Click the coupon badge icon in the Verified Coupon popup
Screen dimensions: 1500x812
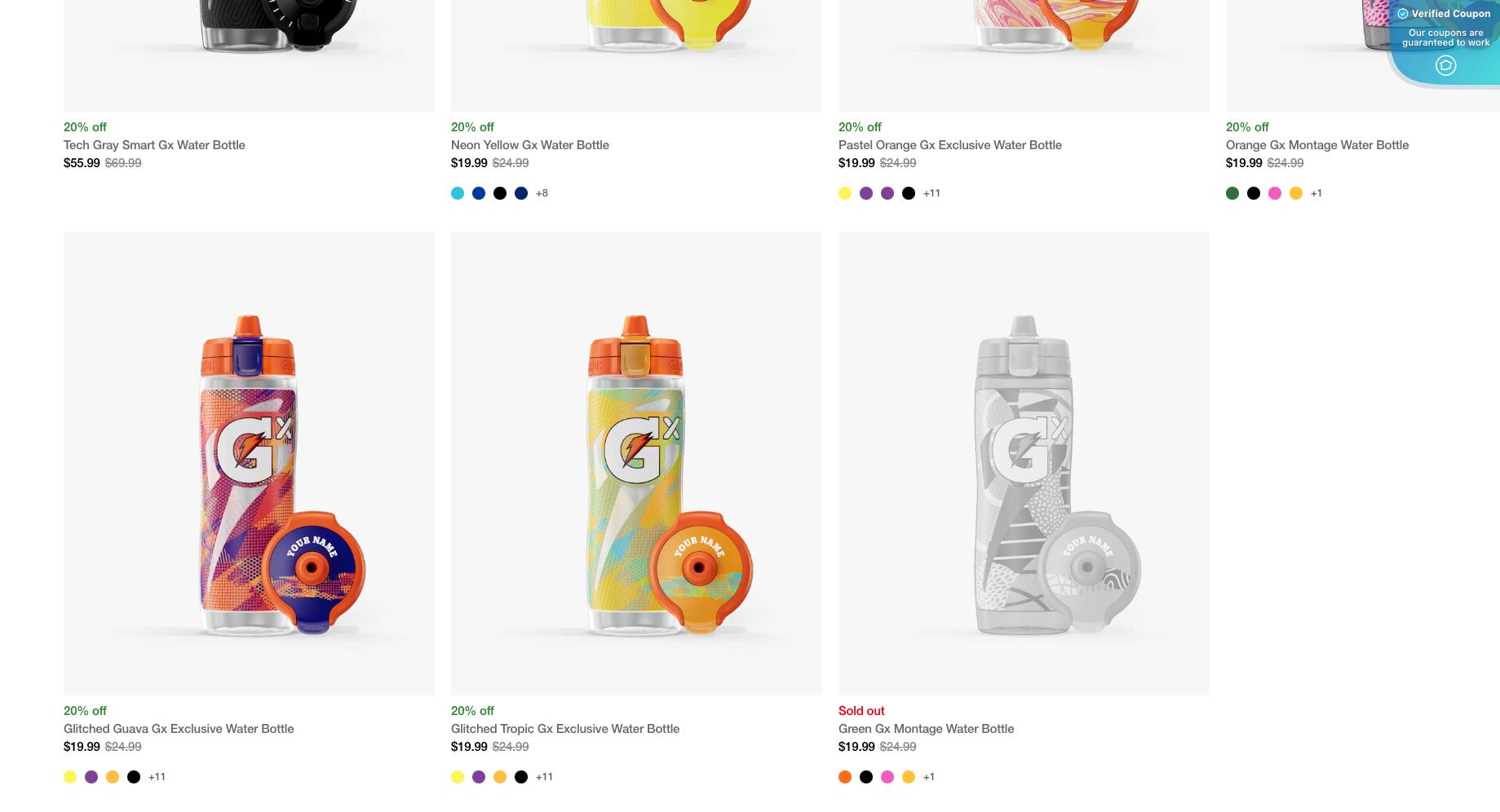pos(1445,65)
